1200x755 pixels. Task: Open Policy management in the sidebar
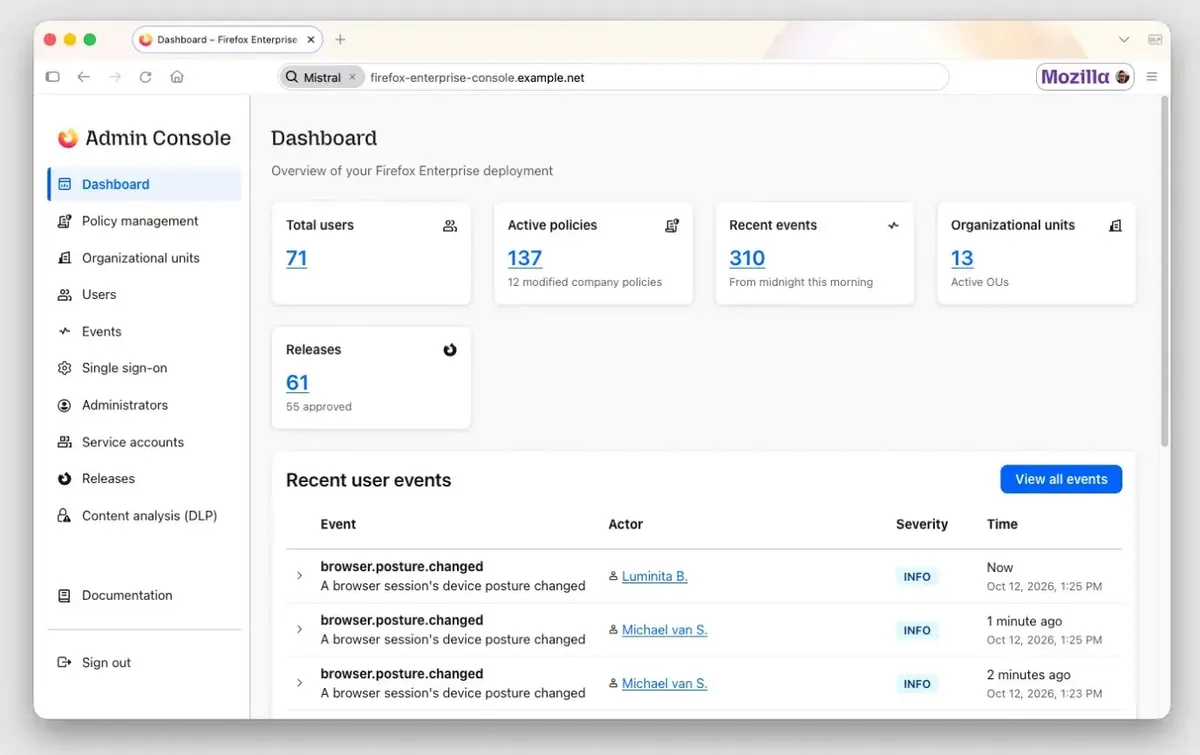tap(145, 221)
